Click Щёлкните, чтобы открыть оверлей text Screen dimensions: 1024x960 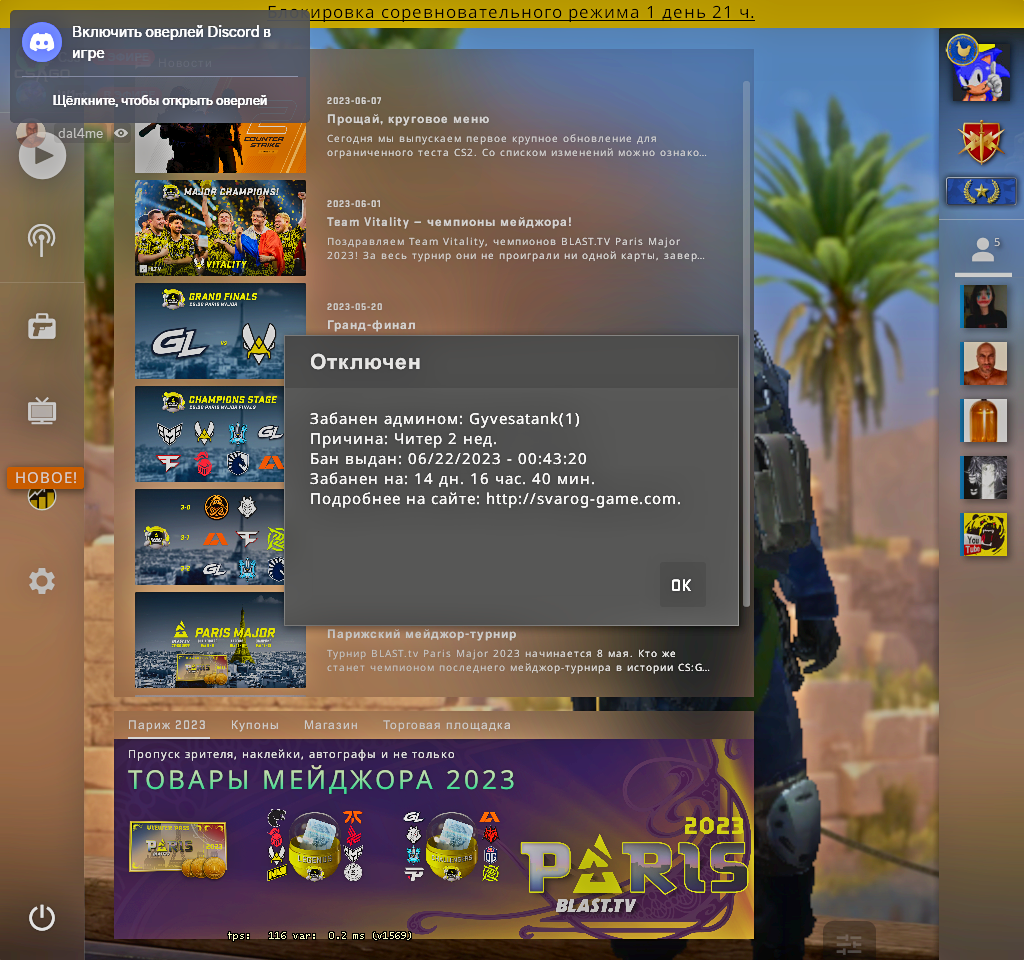tap(160, 101)
